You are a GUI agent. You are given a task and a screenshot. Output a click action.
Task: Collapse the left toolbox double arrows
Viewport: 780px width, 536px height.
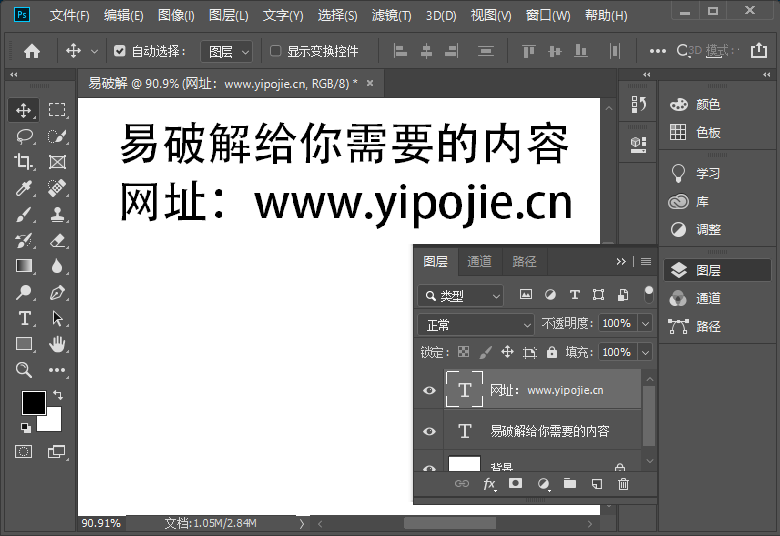point(14,75)
